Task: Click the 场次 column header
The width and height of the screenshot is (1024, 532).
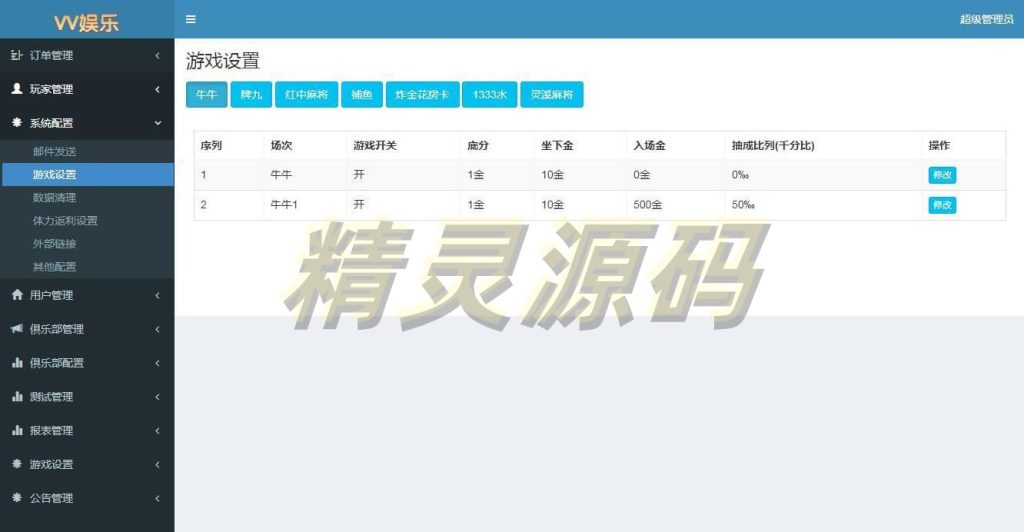Action: click(x=281, y=146)
